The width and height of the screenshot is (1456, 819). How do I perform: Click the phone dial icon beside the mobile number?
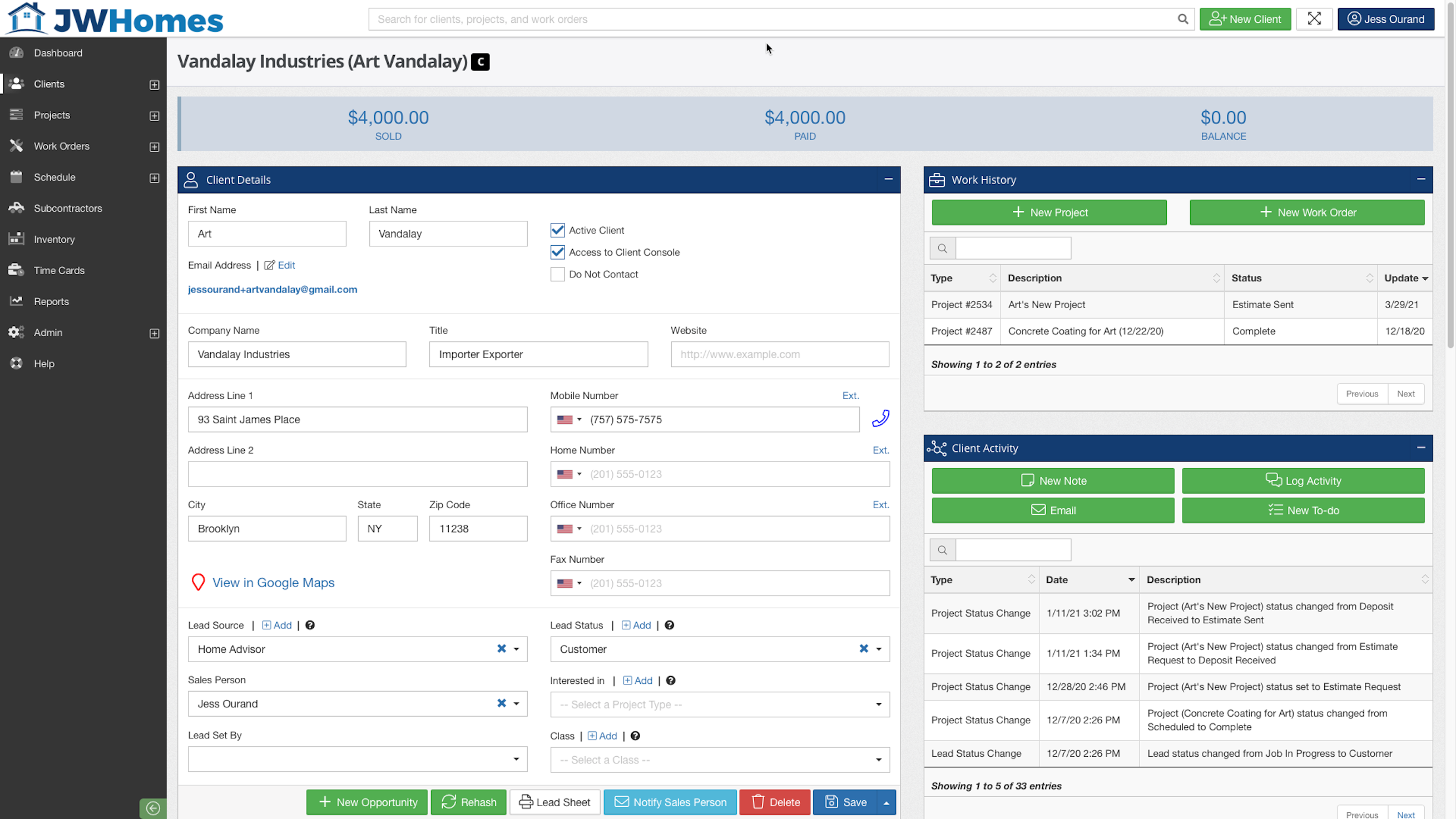point(880,418)
